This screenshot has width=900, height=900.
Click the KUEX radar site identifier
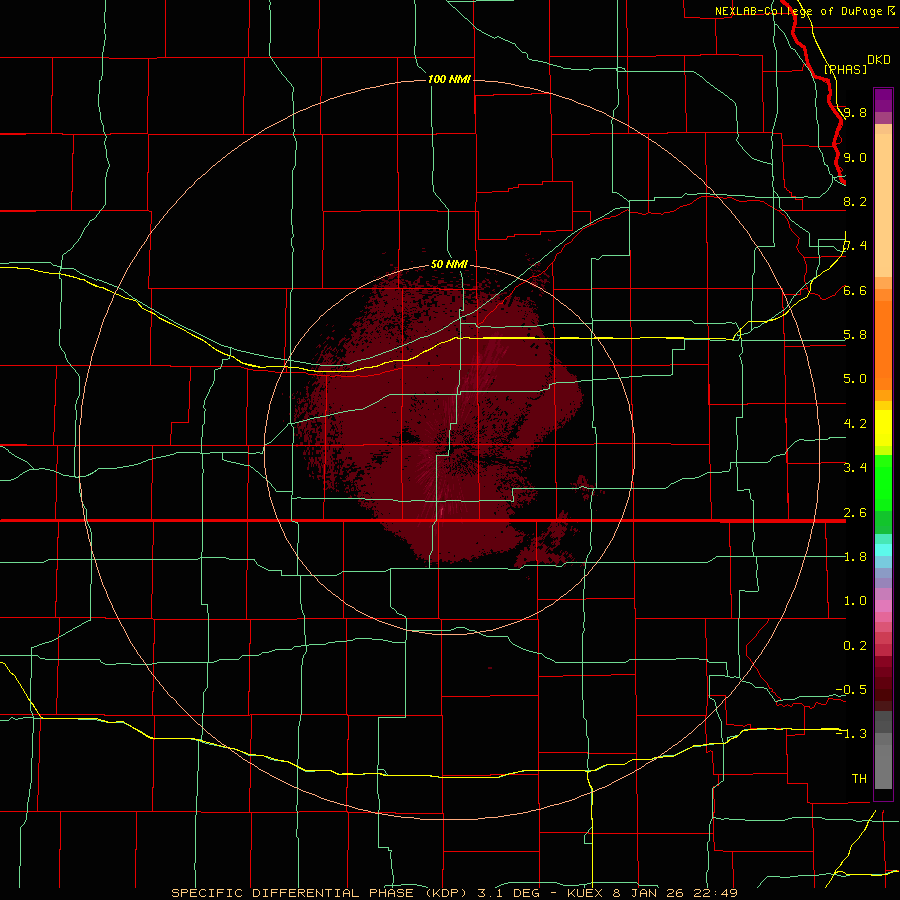point(585,893)
